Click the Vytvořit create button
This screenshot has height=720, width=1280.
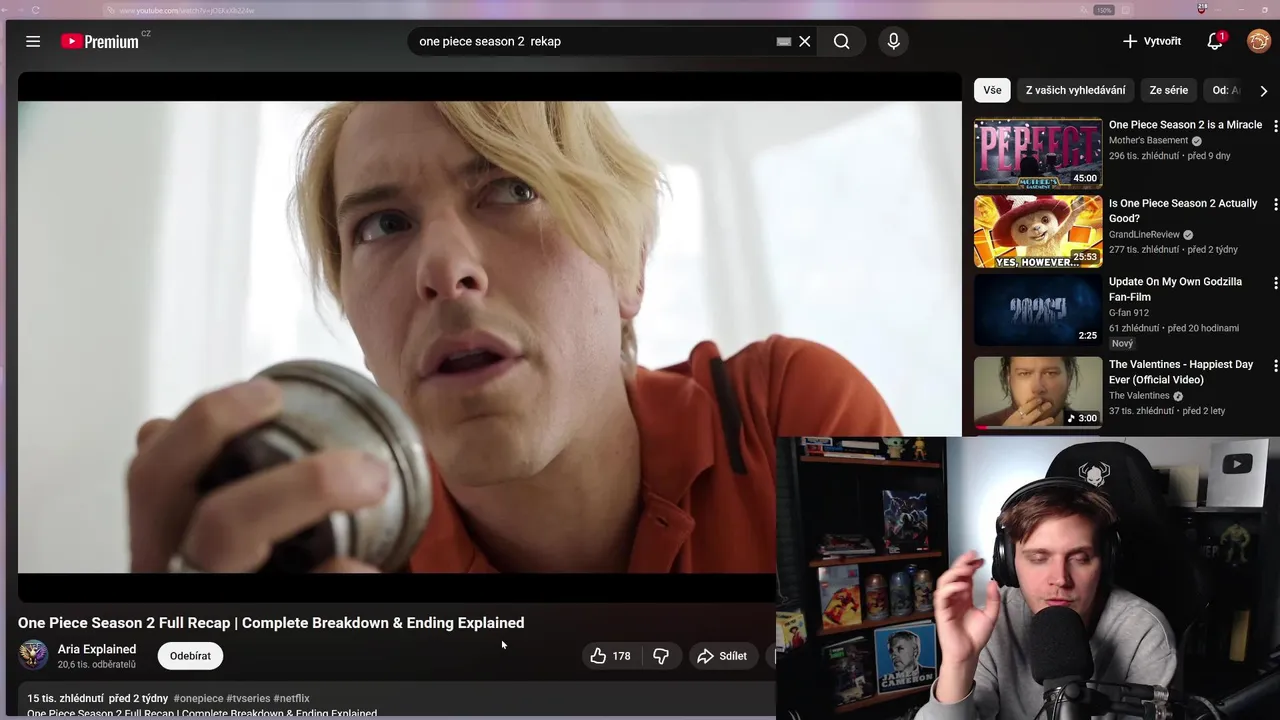coord(1152,41)
